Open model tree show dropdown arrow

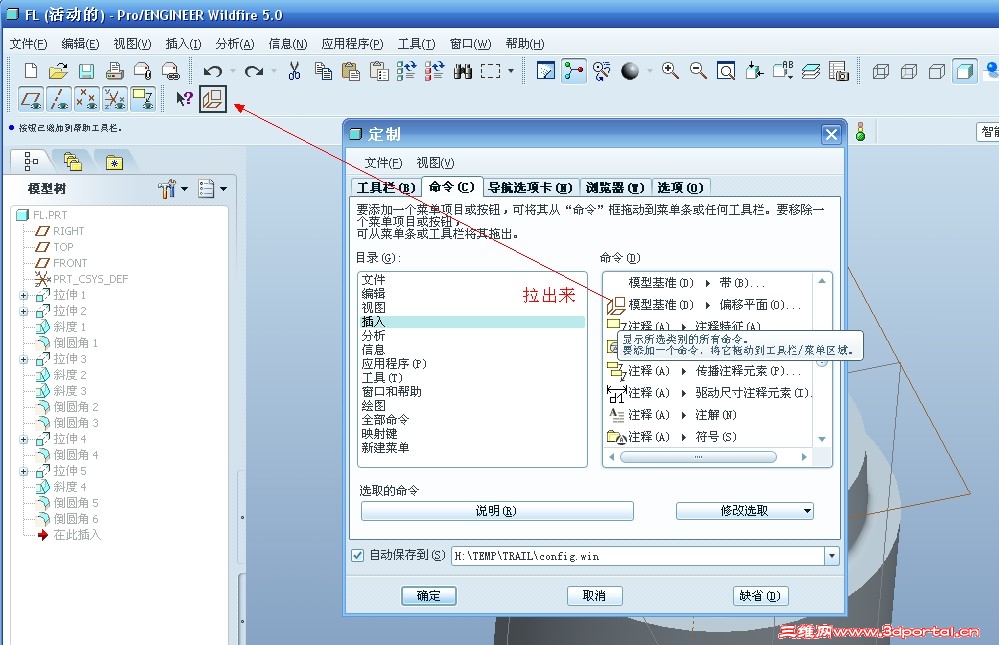(223, 189)
